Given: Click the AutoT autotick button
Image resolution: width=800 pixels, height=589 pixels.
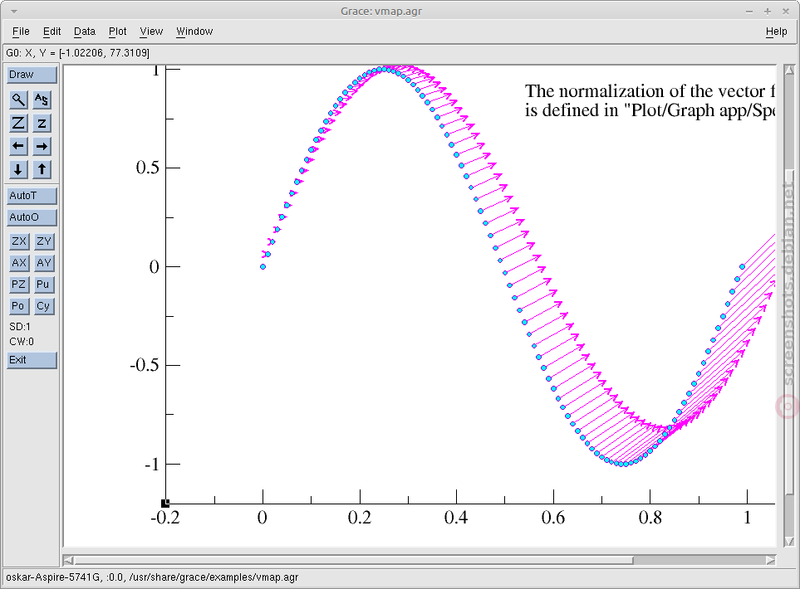Looking at the screenshot, I should (x=32, y=195).
